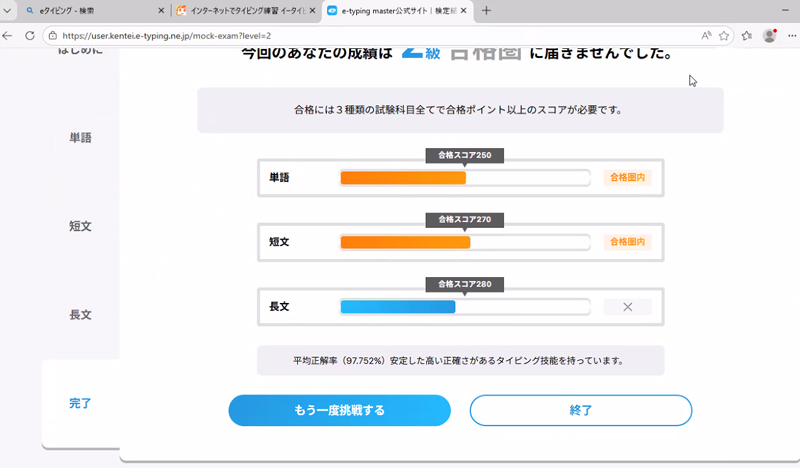The image size is (800, 468).
Task: Click the もう一度挑戦する button
Action: pyautogui.click(x=339, y=410)
